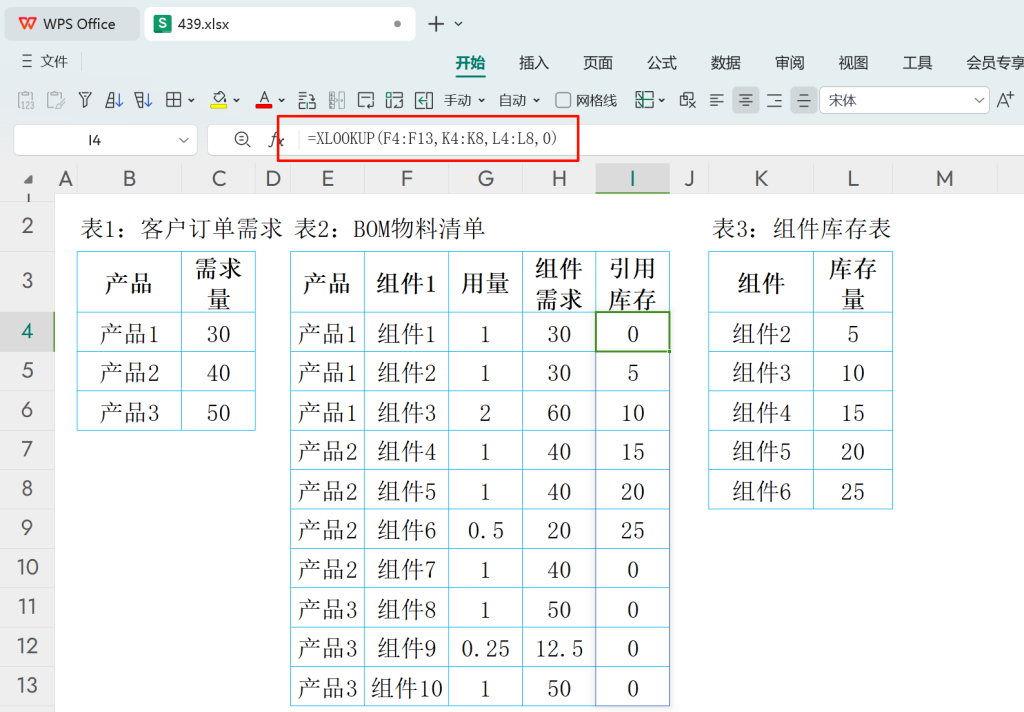This screenshot has height=712, width=1024.
Task: Switch to the 公式 ribbon tab
Action: click(662, 63)
